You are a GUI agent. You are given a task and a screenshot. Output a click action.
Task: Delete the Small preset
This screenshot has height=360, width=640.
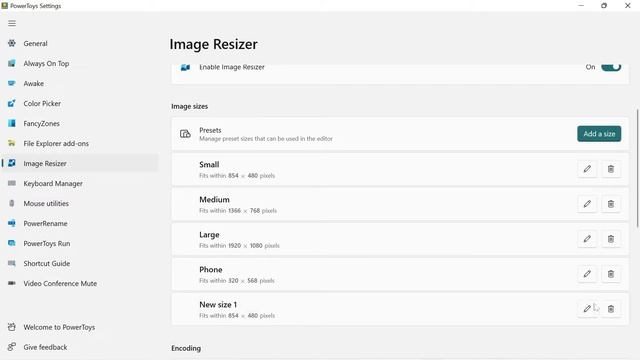click(611, 169)
